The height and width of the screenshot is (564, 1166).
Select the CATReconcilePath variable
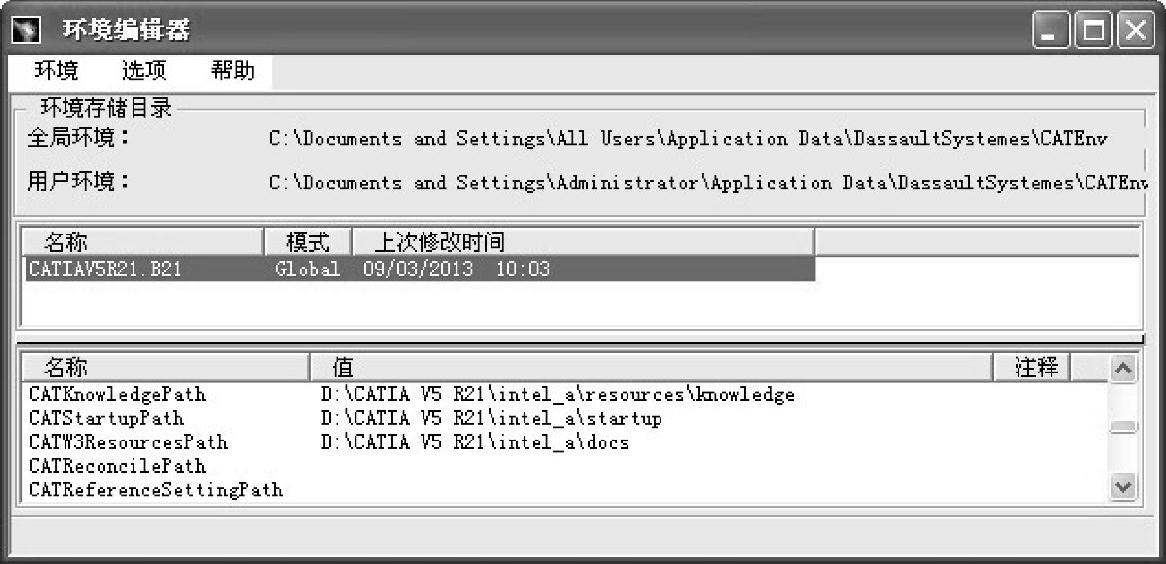117,467
